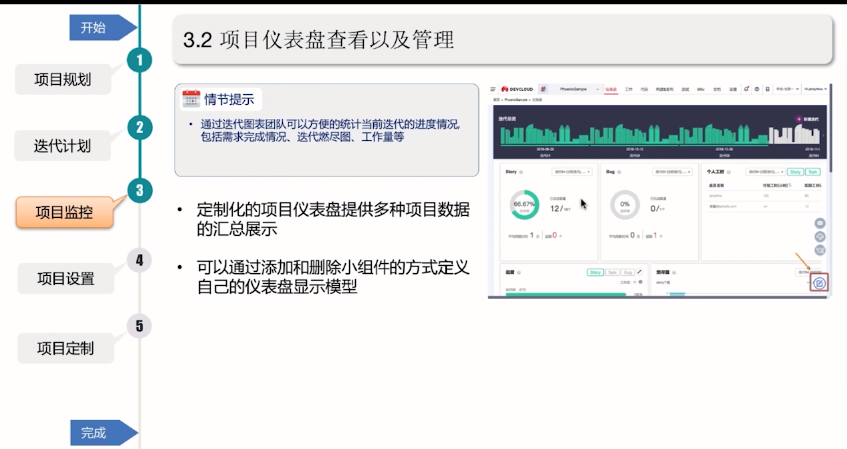
Task: Click the gray step number 4 circle
Action: click(139, 260)
